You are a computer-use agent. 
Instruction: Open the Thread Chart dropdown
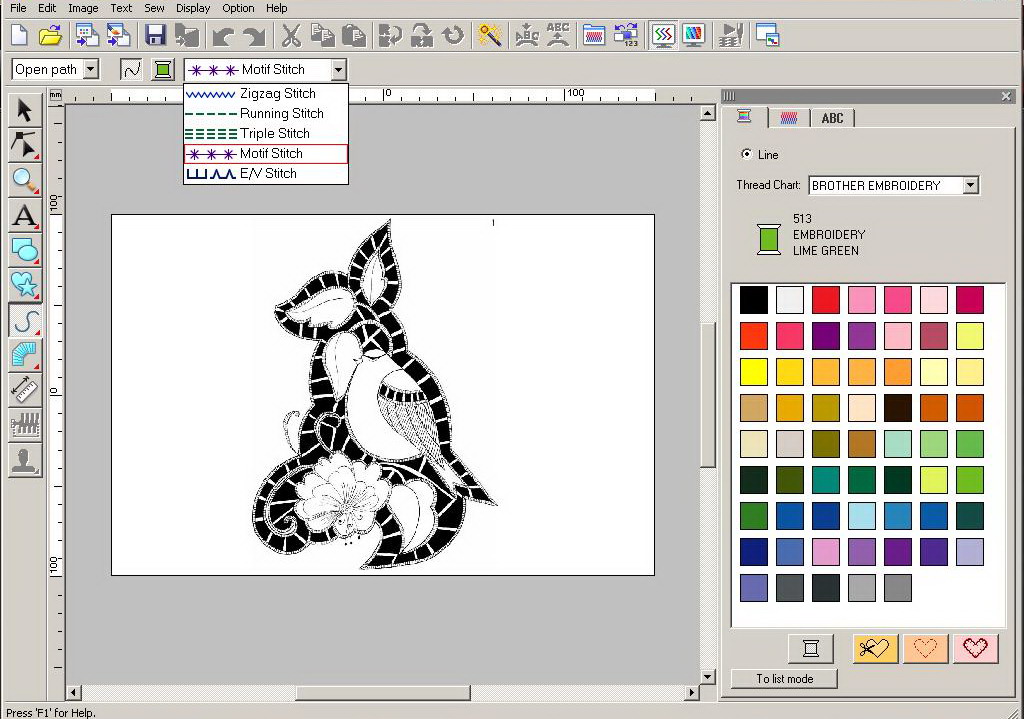(969, 186)
